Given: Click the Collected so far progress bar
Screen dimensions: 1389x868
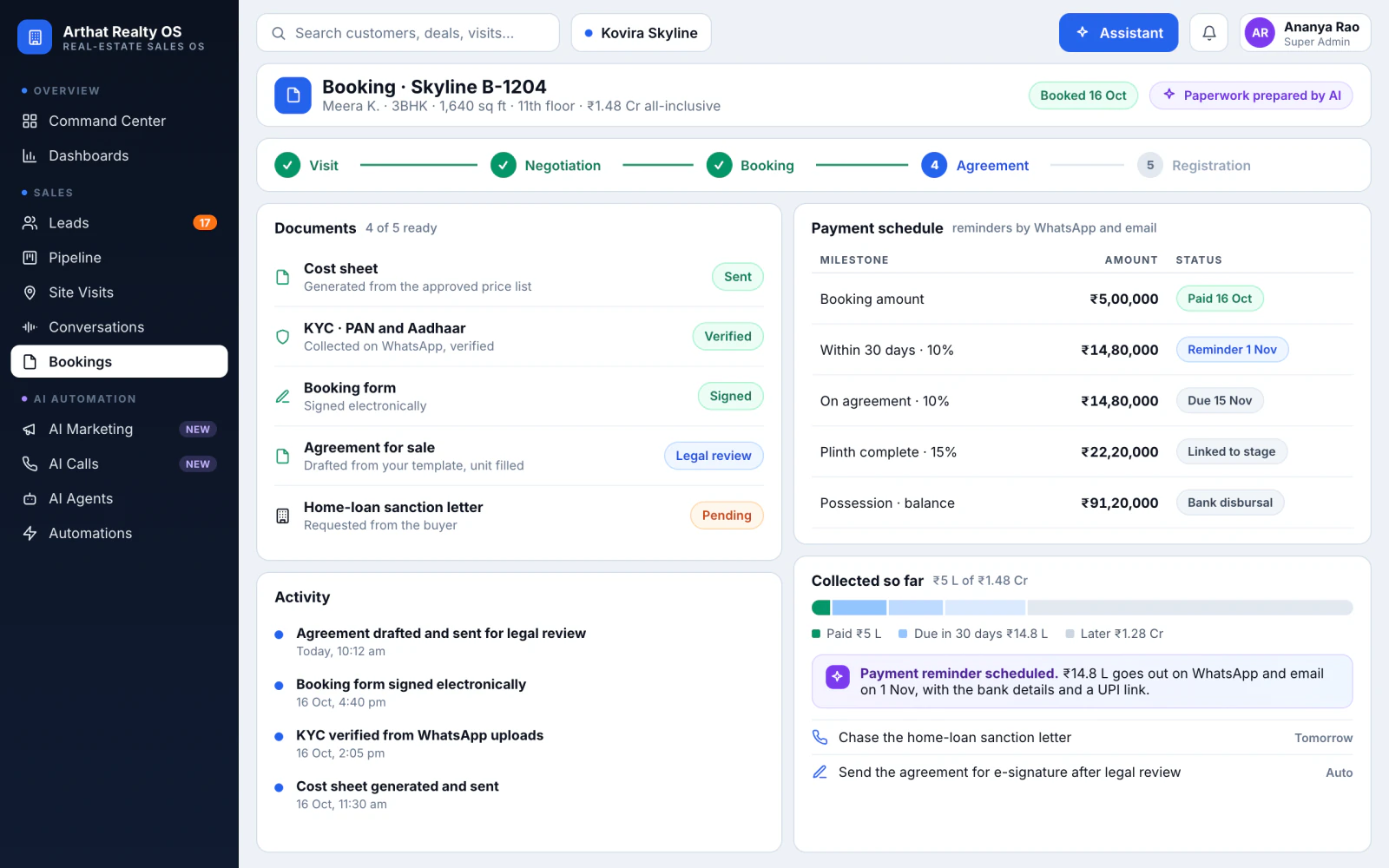Looking at the screenshot, I should pyautogui.click(x=1082, y=608).
